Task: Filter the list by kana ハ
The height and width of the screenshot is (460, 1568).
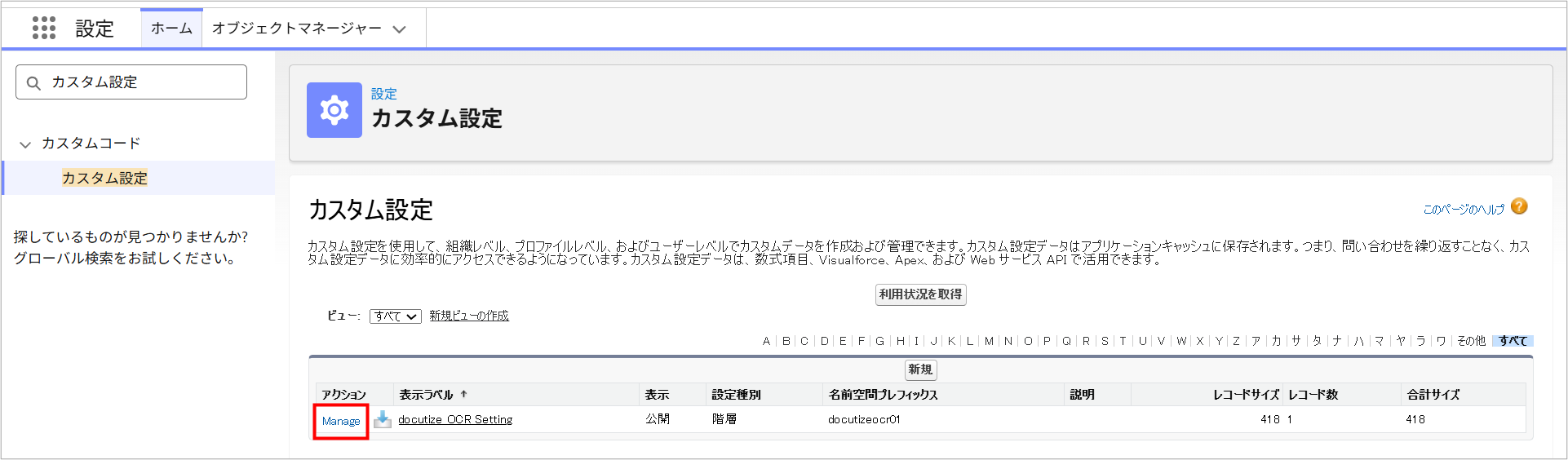Action: click(x=1358, y=341)
